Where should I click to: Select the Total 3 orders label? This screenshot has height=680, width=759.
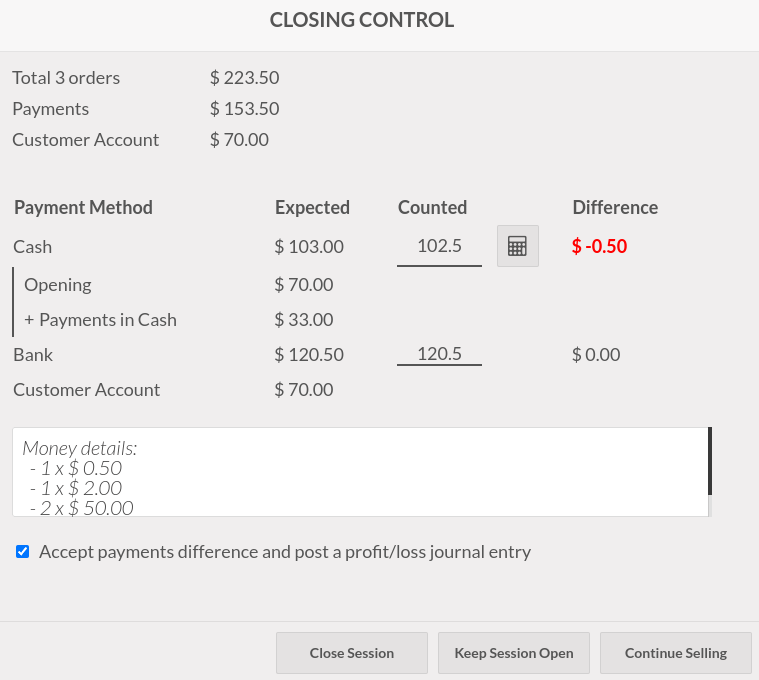[66, 78]
